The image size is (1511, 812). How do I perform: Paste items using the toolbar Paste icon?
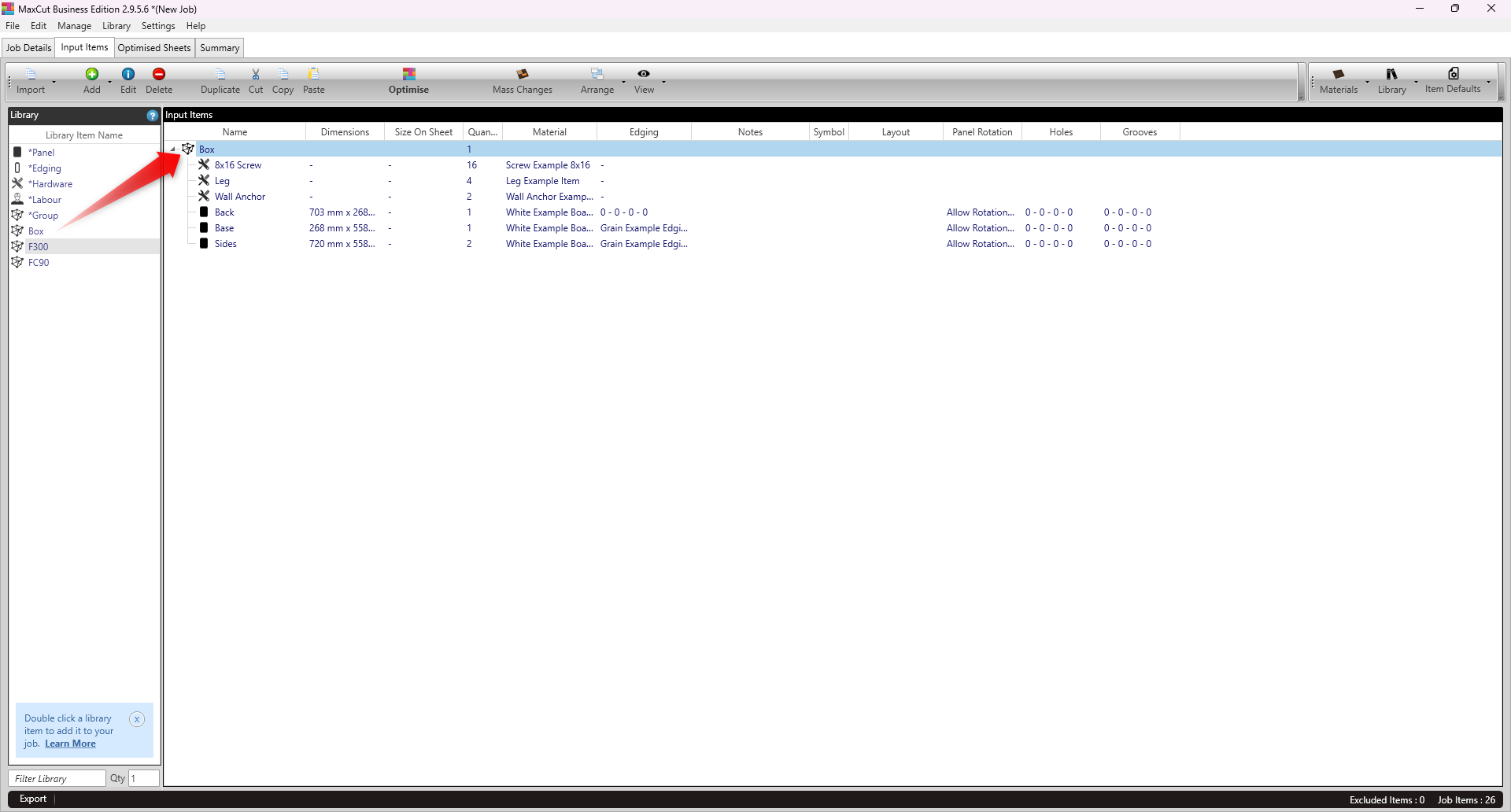pos(314,74)
